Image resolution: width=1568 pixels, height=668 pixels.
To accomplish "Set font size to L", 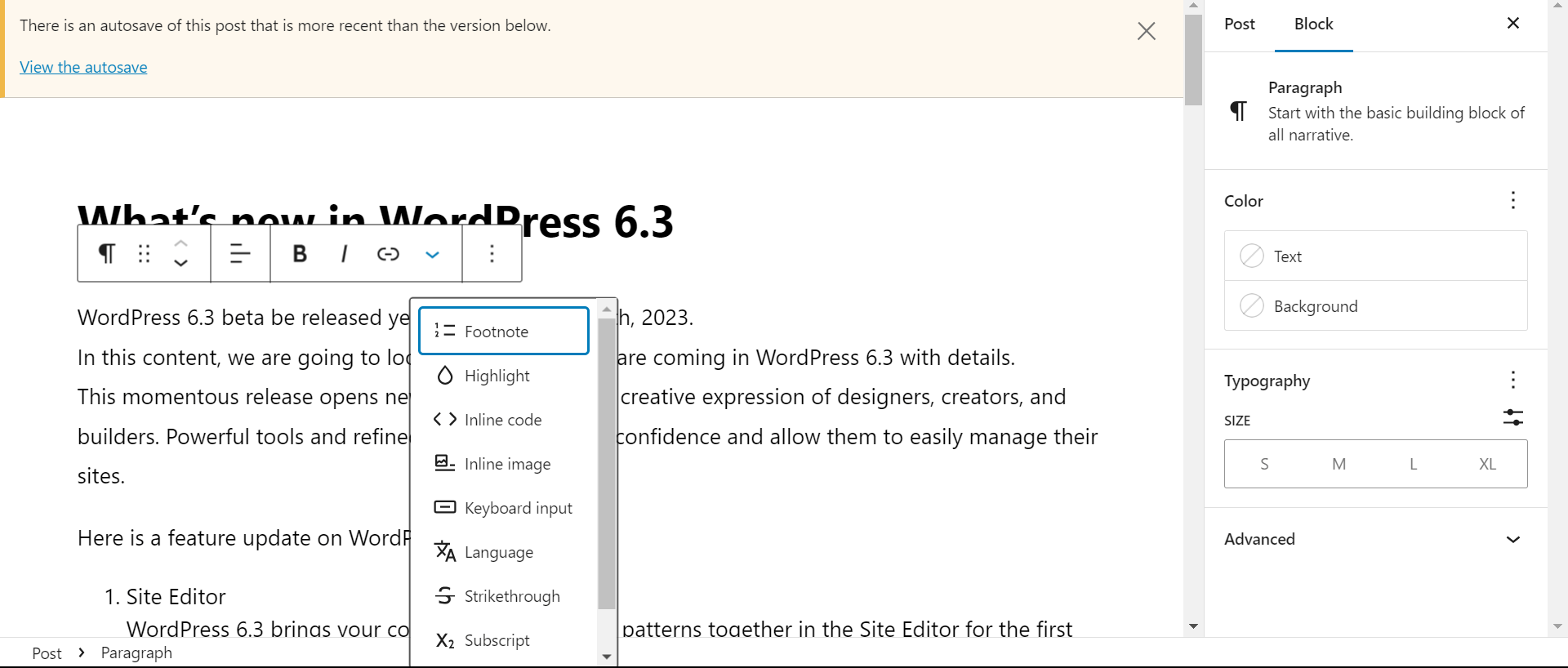I will click(1413, 464).
